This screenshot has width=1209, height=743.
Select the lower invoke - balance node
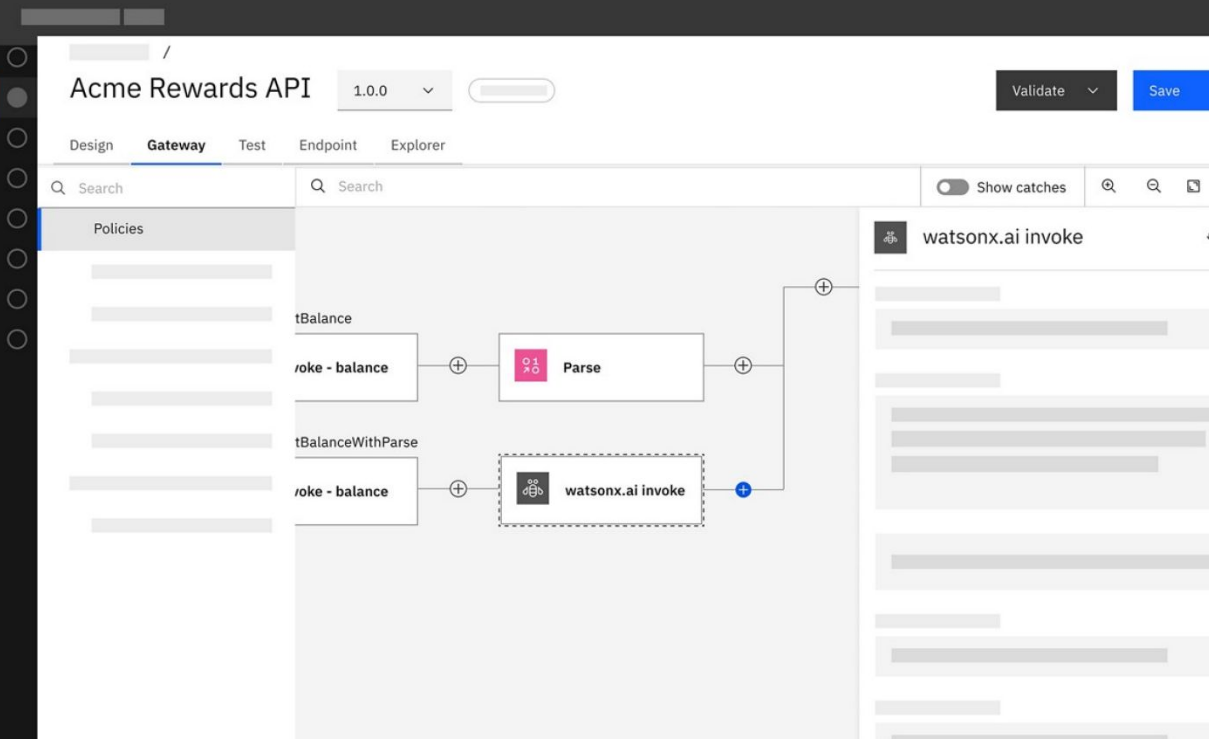(356, 491)
